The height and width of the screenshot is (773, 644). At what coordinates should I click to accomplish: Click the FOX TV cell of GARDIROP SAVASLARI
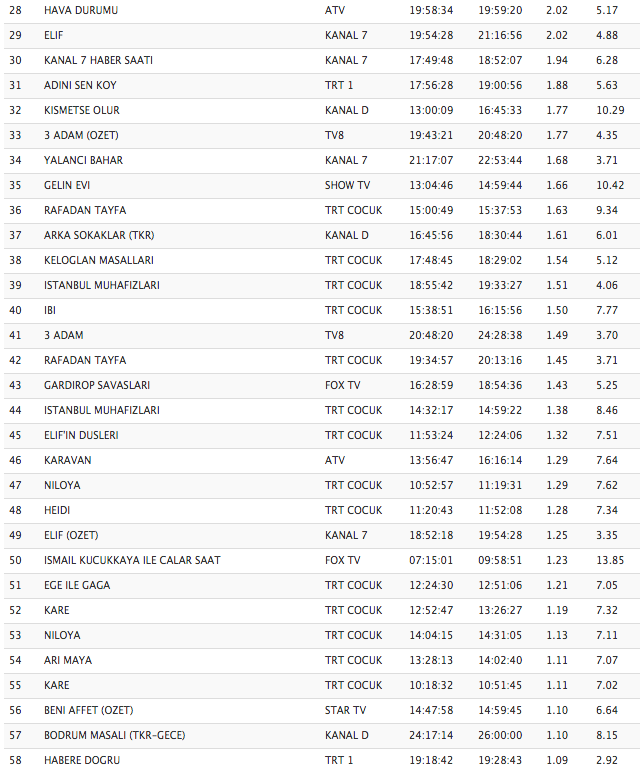tap(342, 385)
